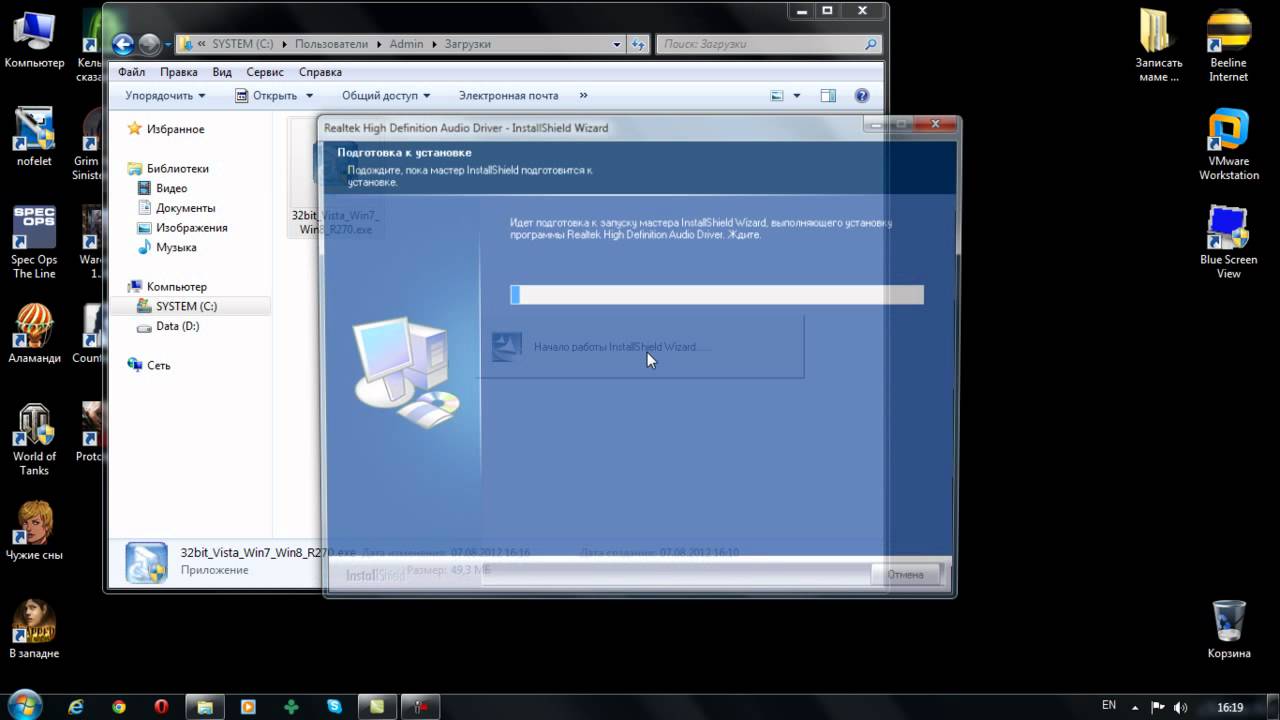
Task: Open Google Chrome from the taskbar
Action: [119, 707]
